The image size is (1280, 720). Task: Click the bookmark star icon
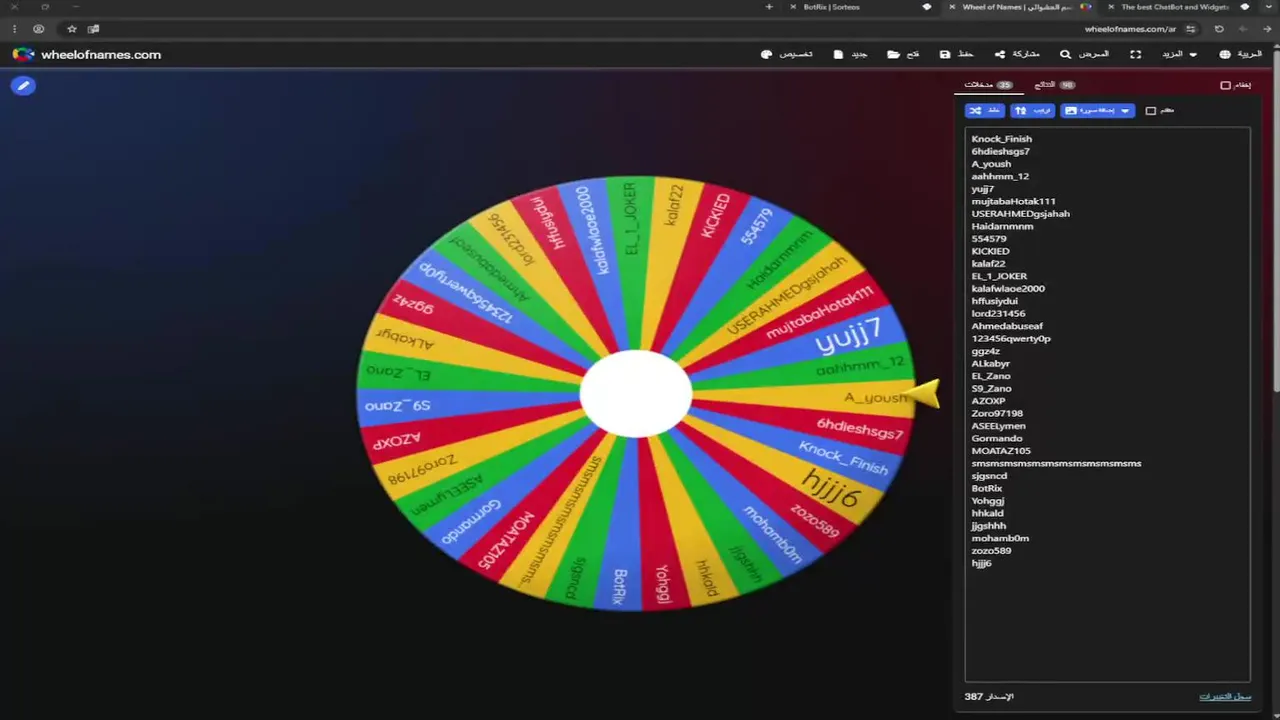(x=72, y=29)
